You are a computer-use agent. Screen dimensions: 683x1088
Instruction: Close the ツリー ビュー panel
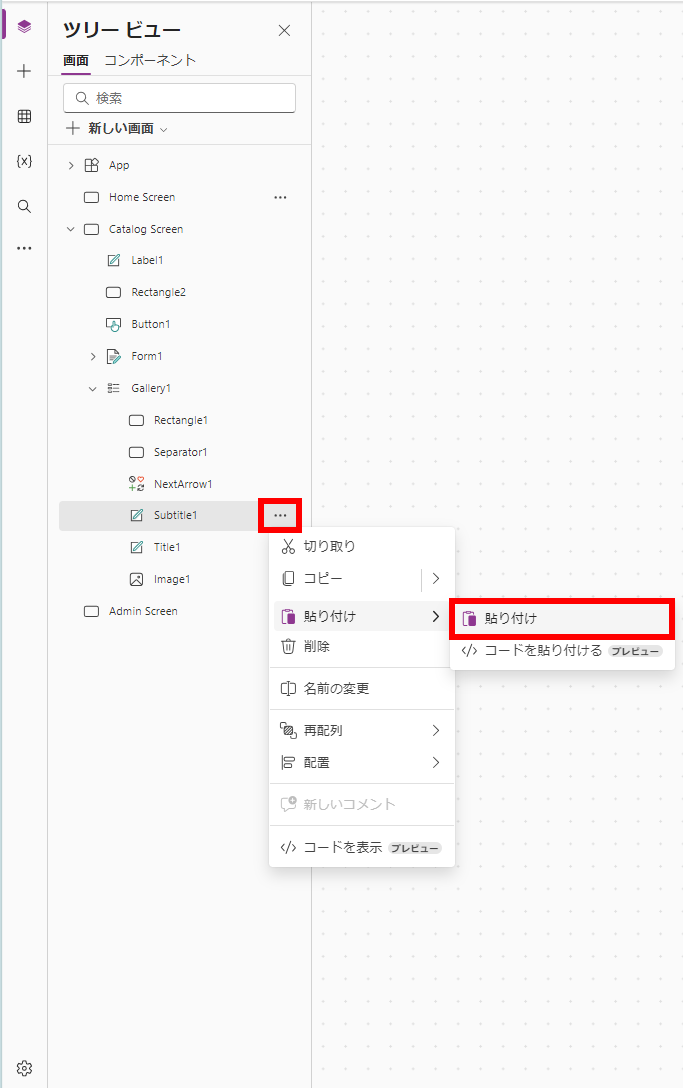[284, 31]
